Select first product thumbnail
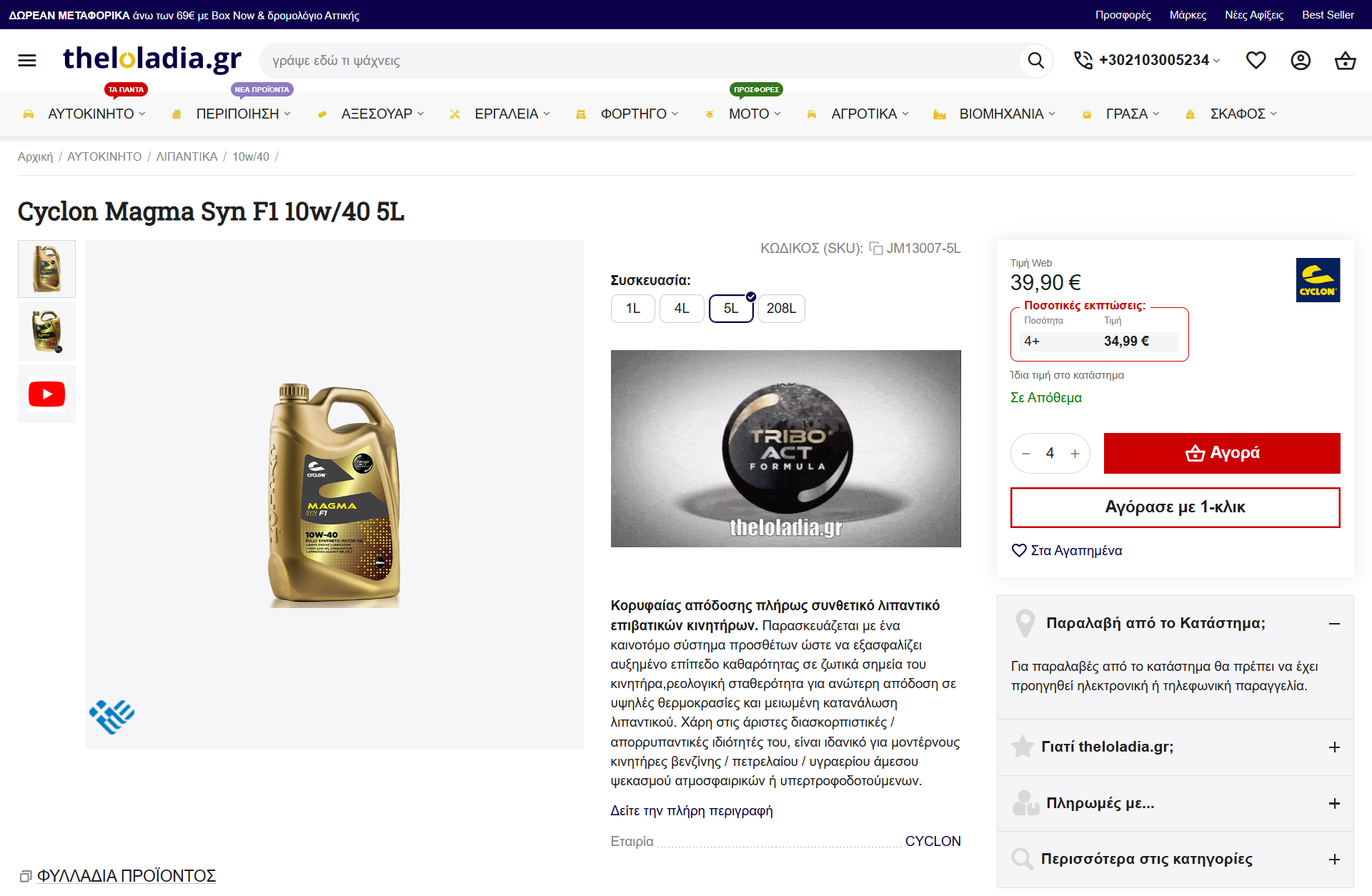1372x896 pixels. [x=46, y=269]
